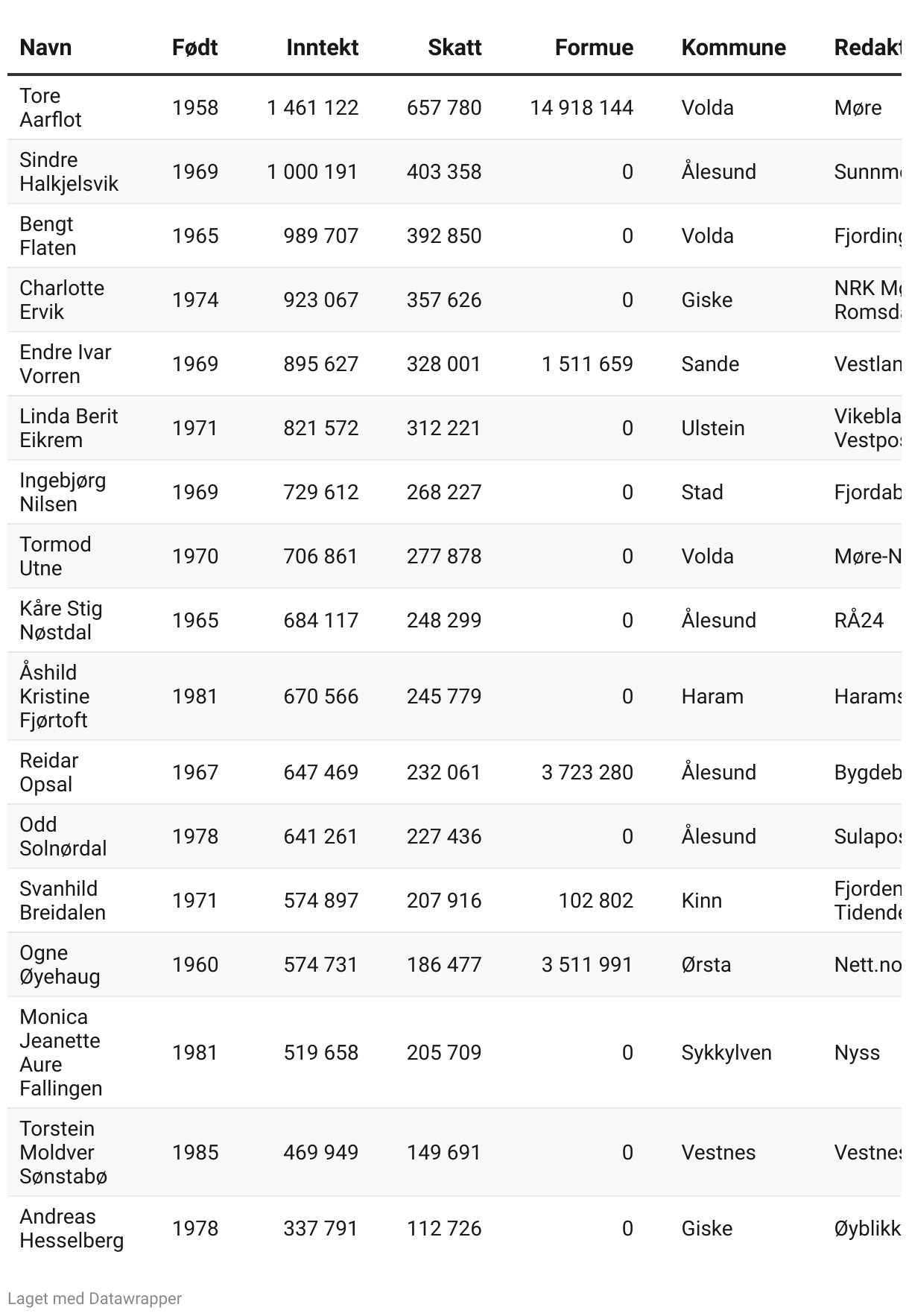Select the Skatt column header
Screen dimensions: 909x1316
click(x=454, y=48)
